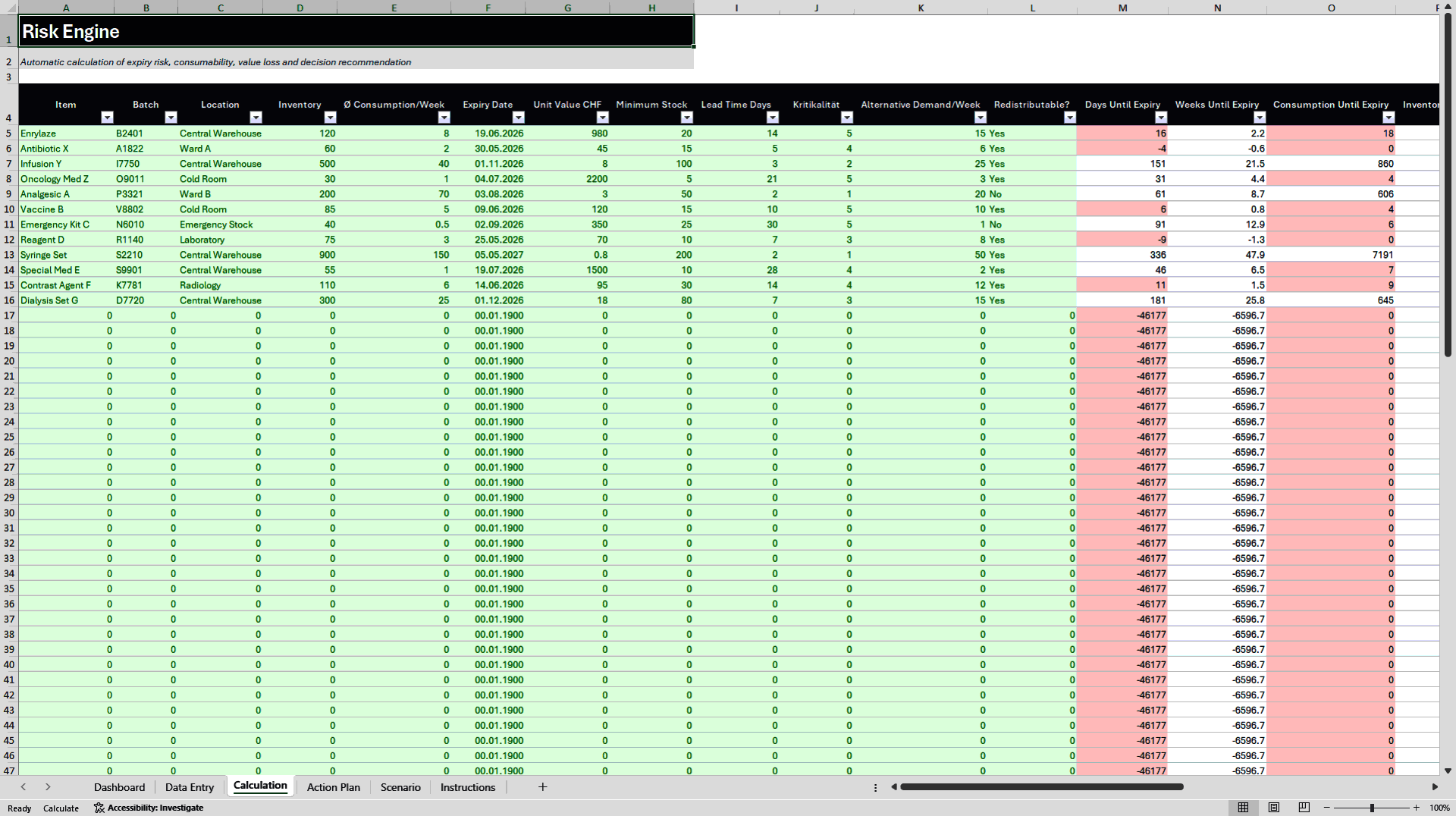
Task: Go to previous sheet tab arrow
Action: (x=24, y=787)
